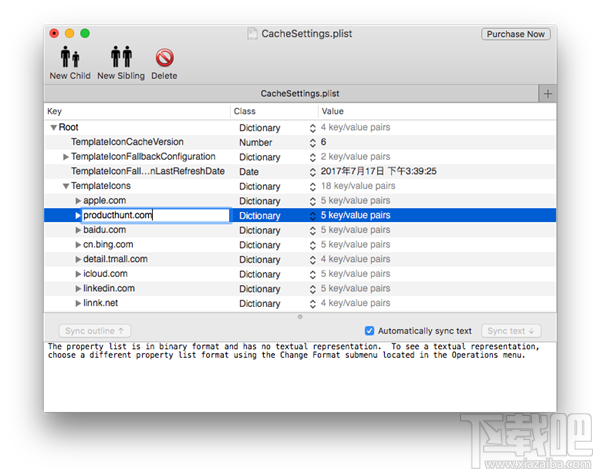
Task: Click the document icon in title bar
Action: click(x=253, y=34)
